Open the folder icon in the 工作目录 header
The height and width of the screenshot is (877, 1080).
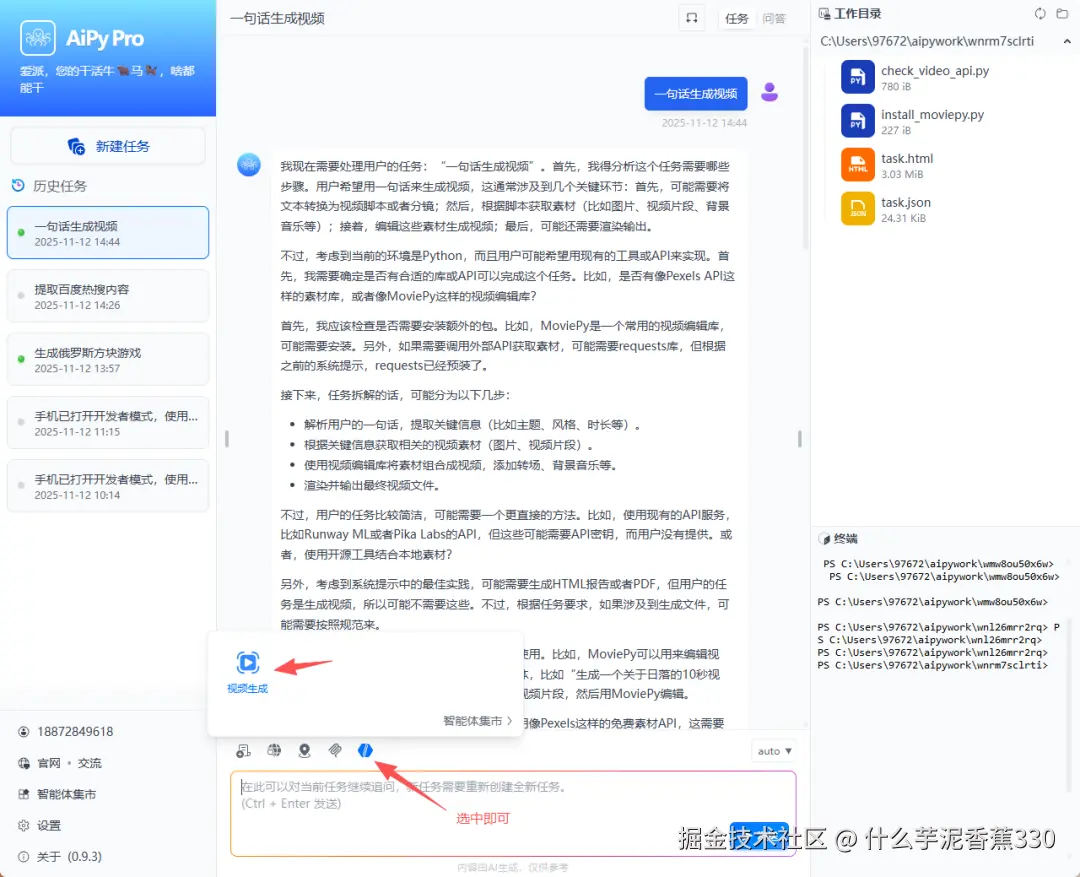pos(1061,13)
